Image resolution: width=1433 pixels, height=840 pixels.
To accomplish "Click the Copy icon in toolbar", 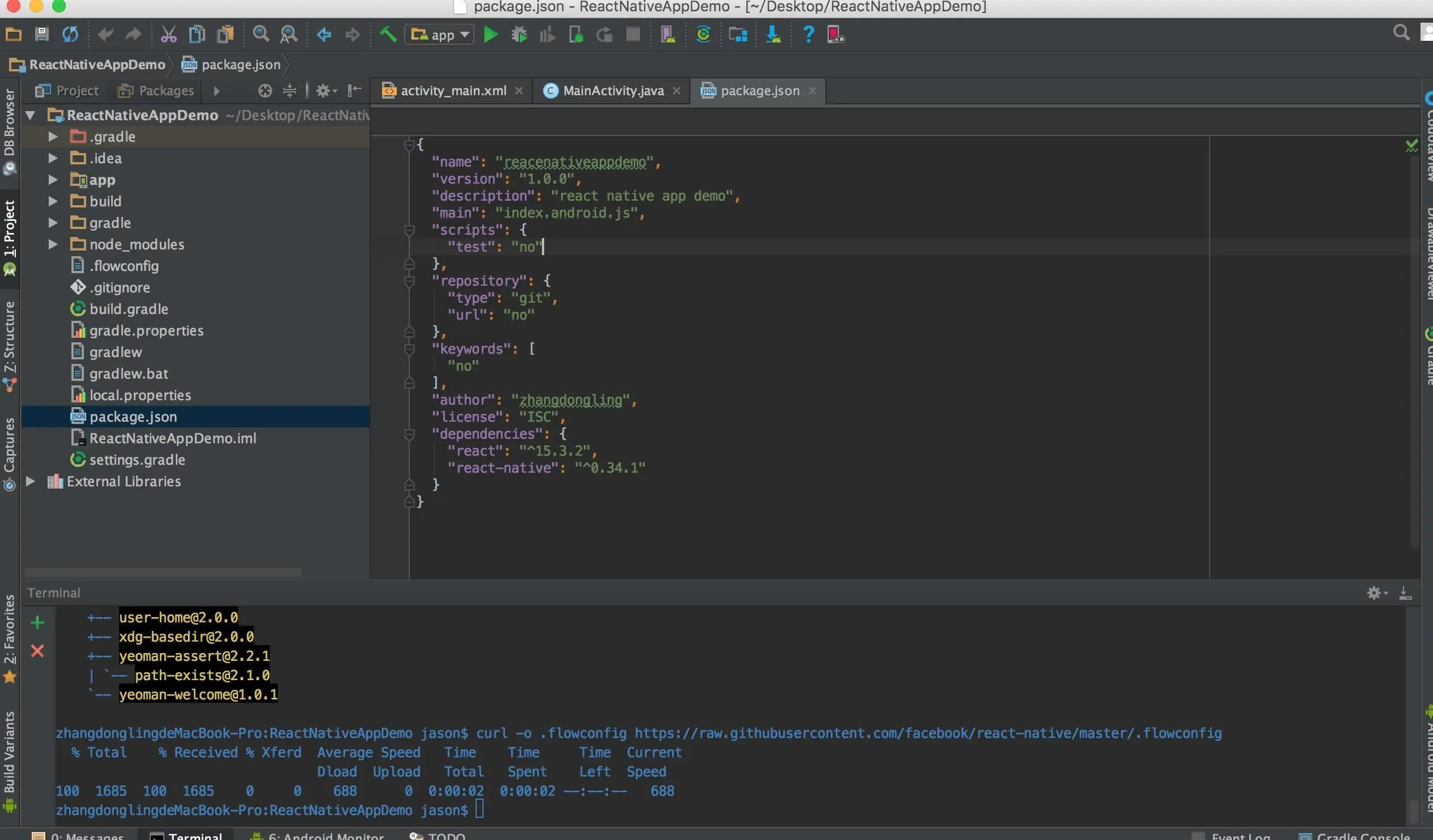I will click(197, 34).
